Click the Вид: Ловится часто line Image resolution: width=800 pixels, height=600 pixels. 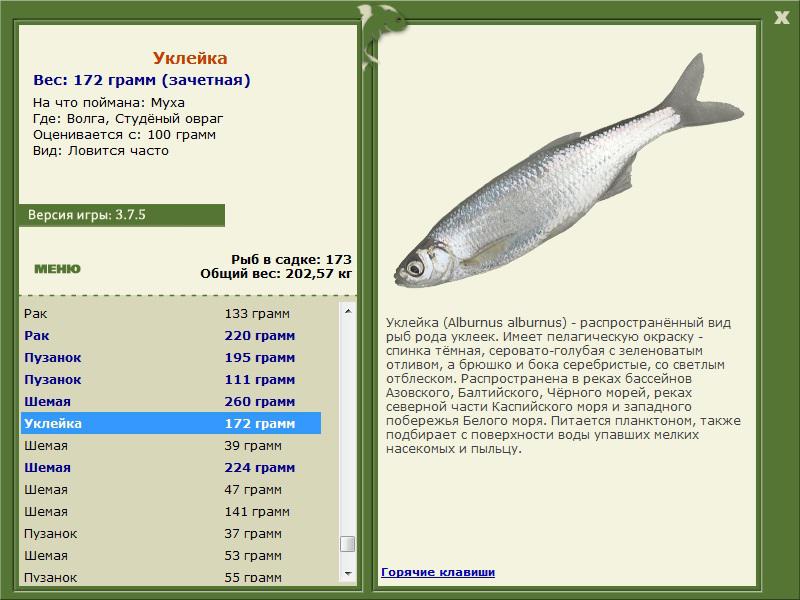101,151
